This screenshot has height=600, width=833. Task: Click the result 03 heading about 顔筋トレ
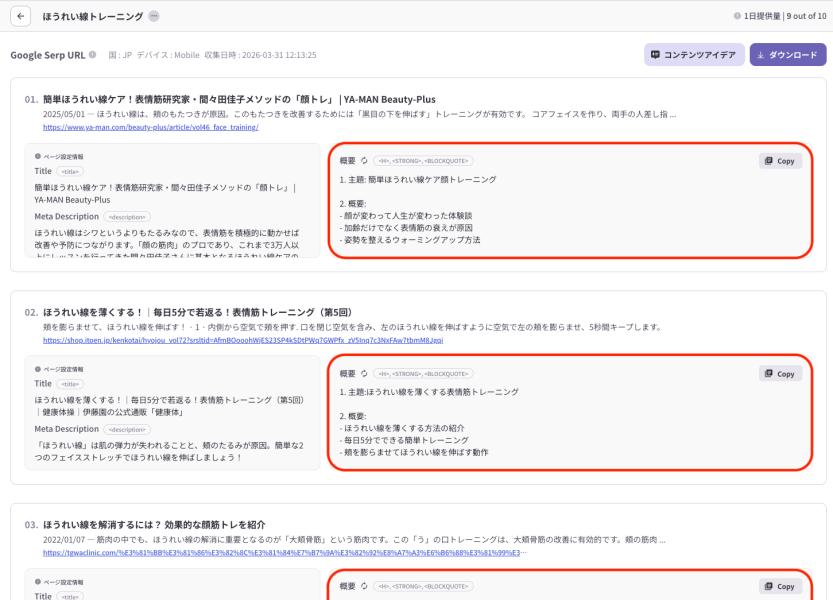(x=154, y=524)
